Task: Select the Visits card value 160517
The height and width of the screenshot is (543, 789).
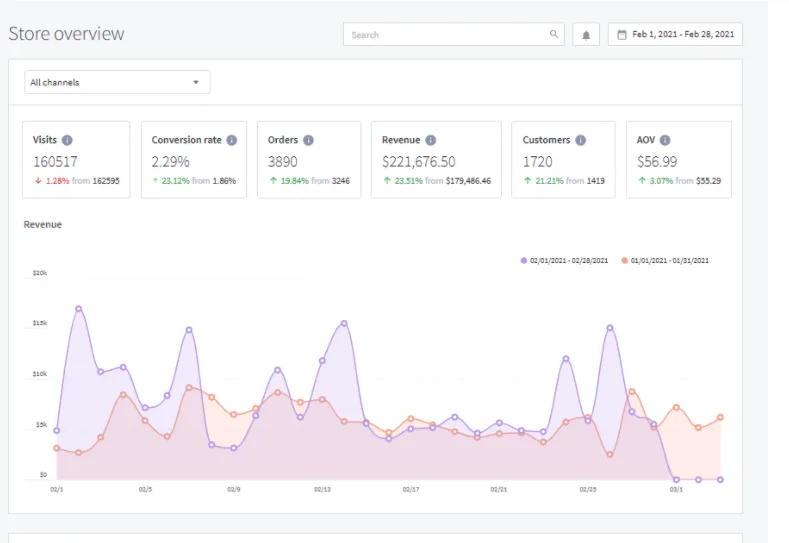Action: [x=55, y=162]
